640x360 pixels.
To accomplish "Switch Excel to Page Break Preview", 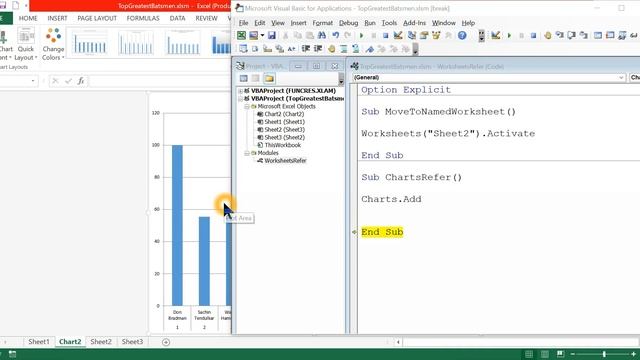I will (560, 354).
